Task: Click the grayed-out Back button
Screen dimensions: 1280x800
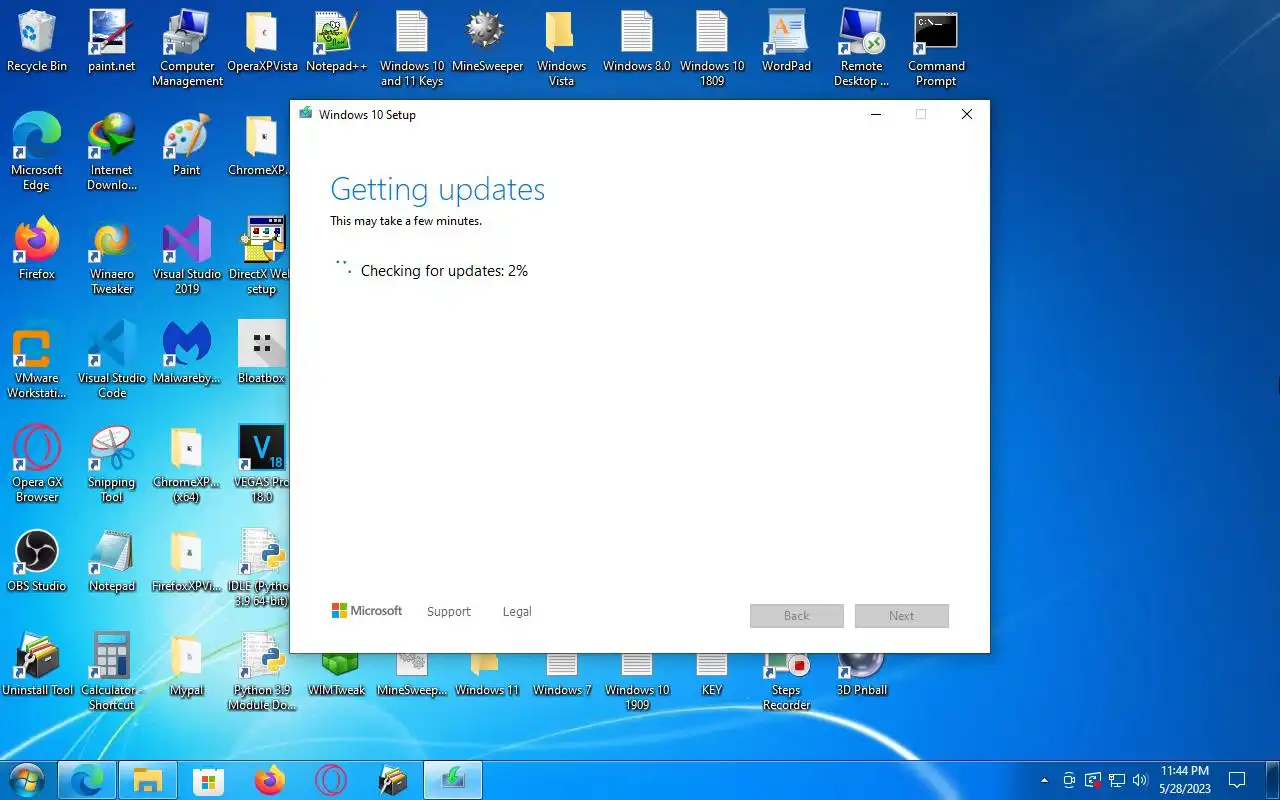Action: click(x=797, y=616)
